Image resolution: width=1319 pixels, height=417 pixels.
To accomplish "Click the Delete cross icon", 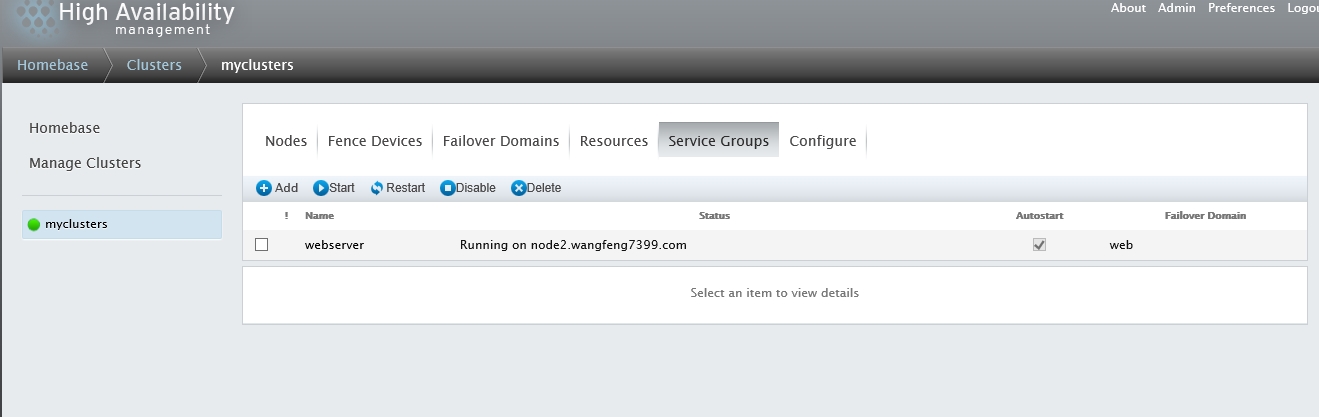I will 518,188.
